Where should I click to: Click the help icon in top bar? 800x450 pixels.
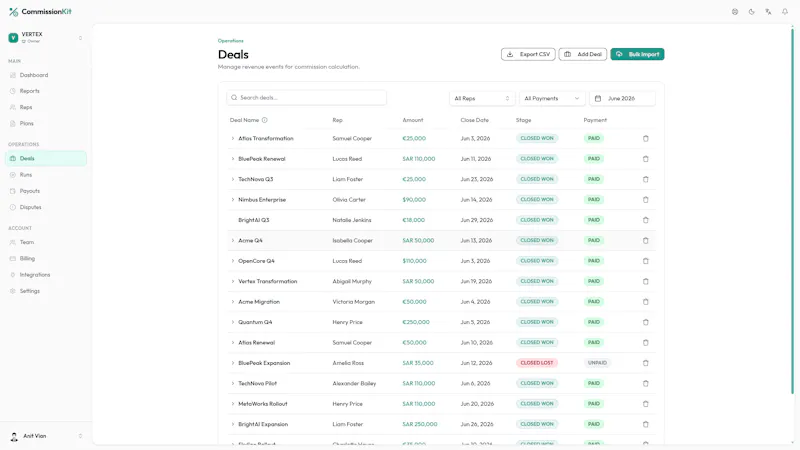pos(735,12)
